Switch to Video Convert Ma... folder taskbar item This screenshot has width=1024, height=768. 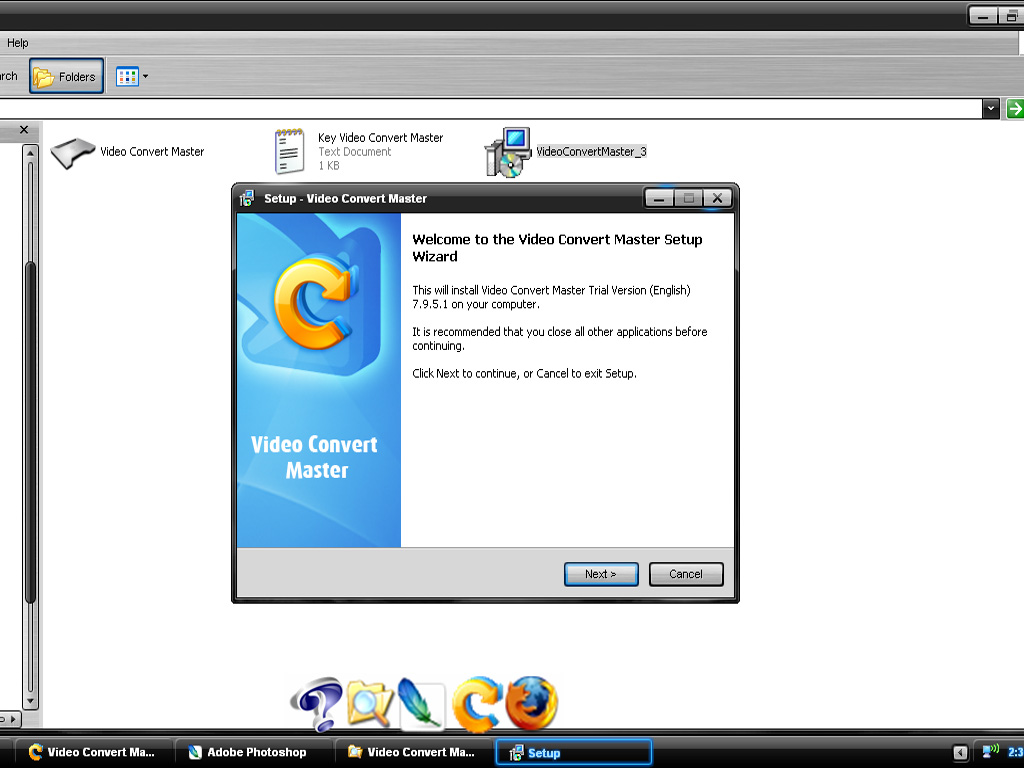(x=413, y=752)
